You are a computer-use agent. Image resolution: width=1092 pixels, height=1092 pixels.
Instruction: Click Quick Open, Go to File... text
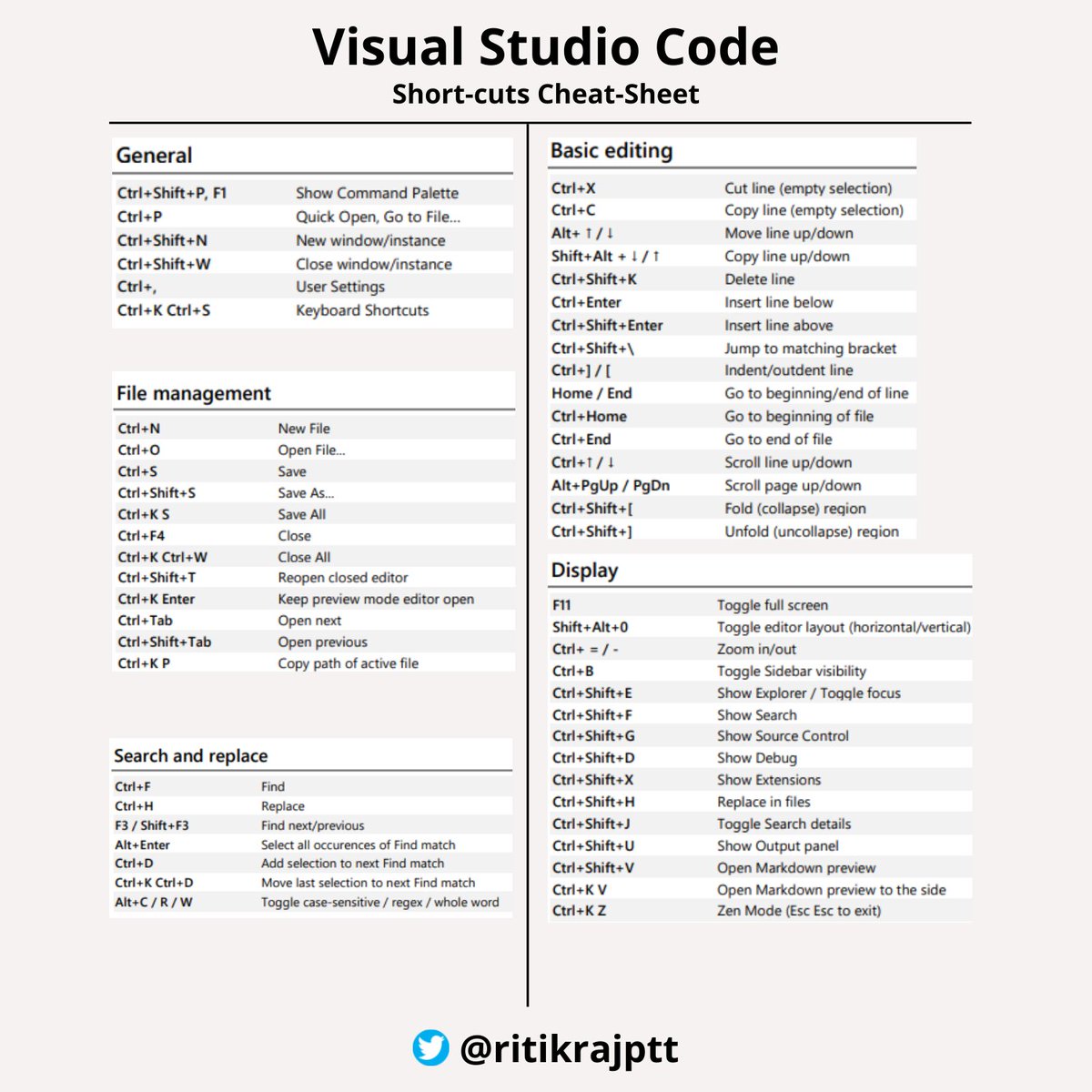378,217
